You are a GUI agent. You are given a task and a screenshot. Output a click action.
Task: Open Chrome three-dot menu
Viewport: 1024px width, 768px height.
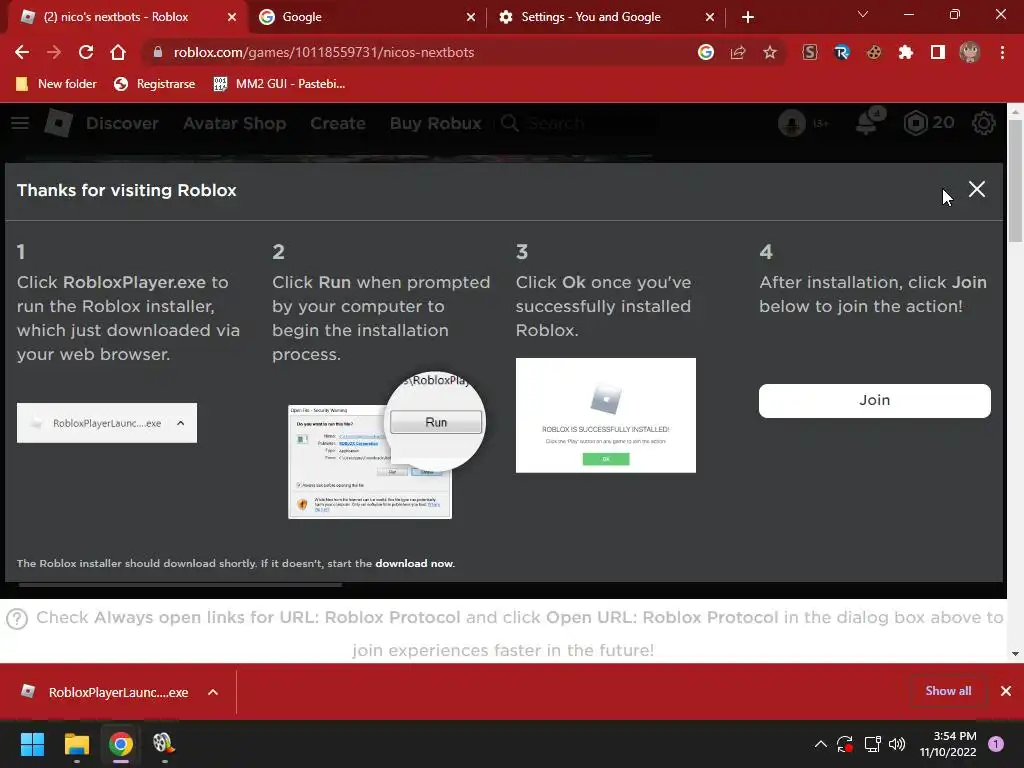coord(1002,52)
